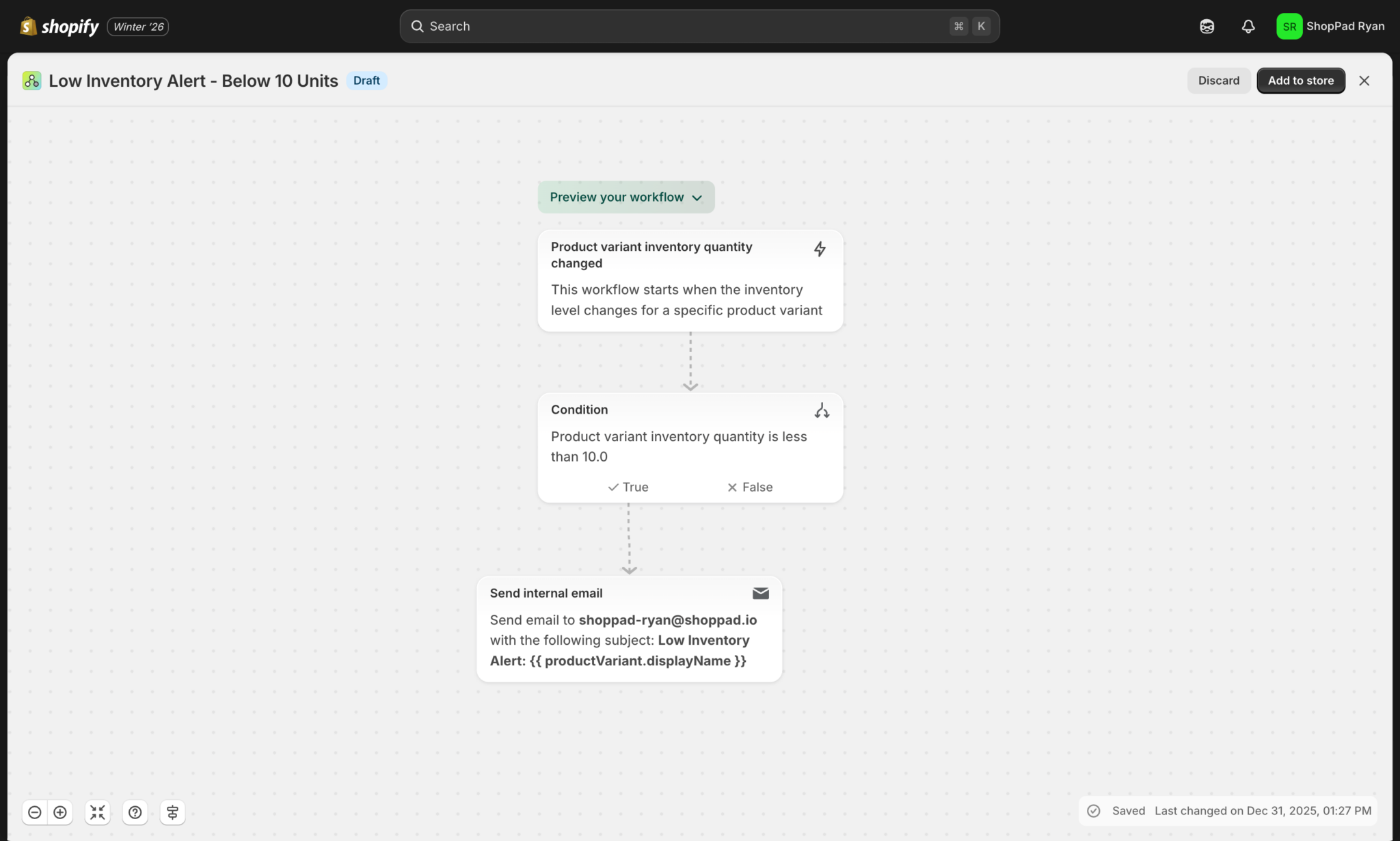The height and width of the screenshot is (841, 1400).
Task: Click the Add to store button
Action: (1300, 81)
